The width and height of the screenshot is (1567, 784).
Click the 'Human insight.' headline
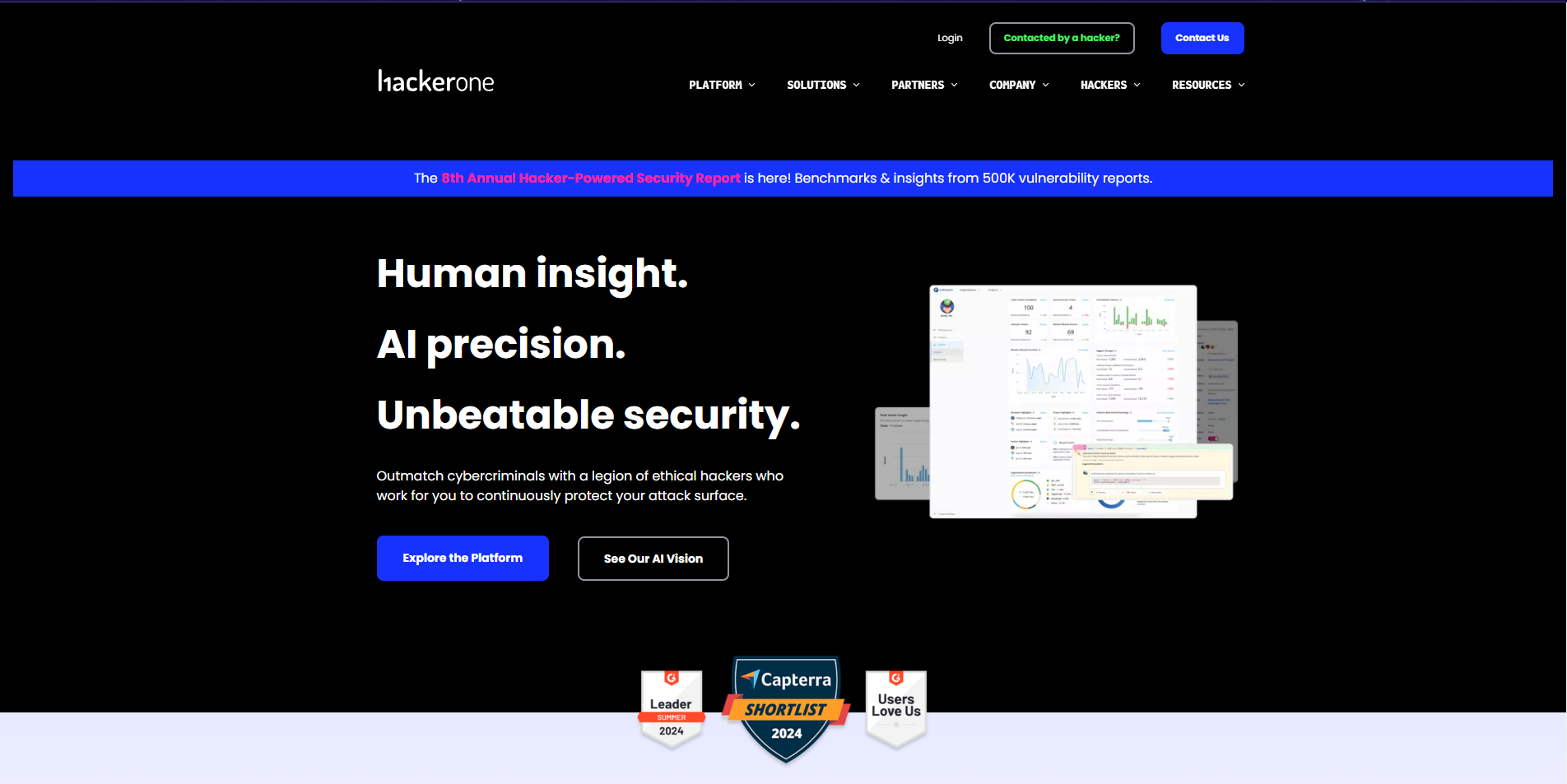532,273
